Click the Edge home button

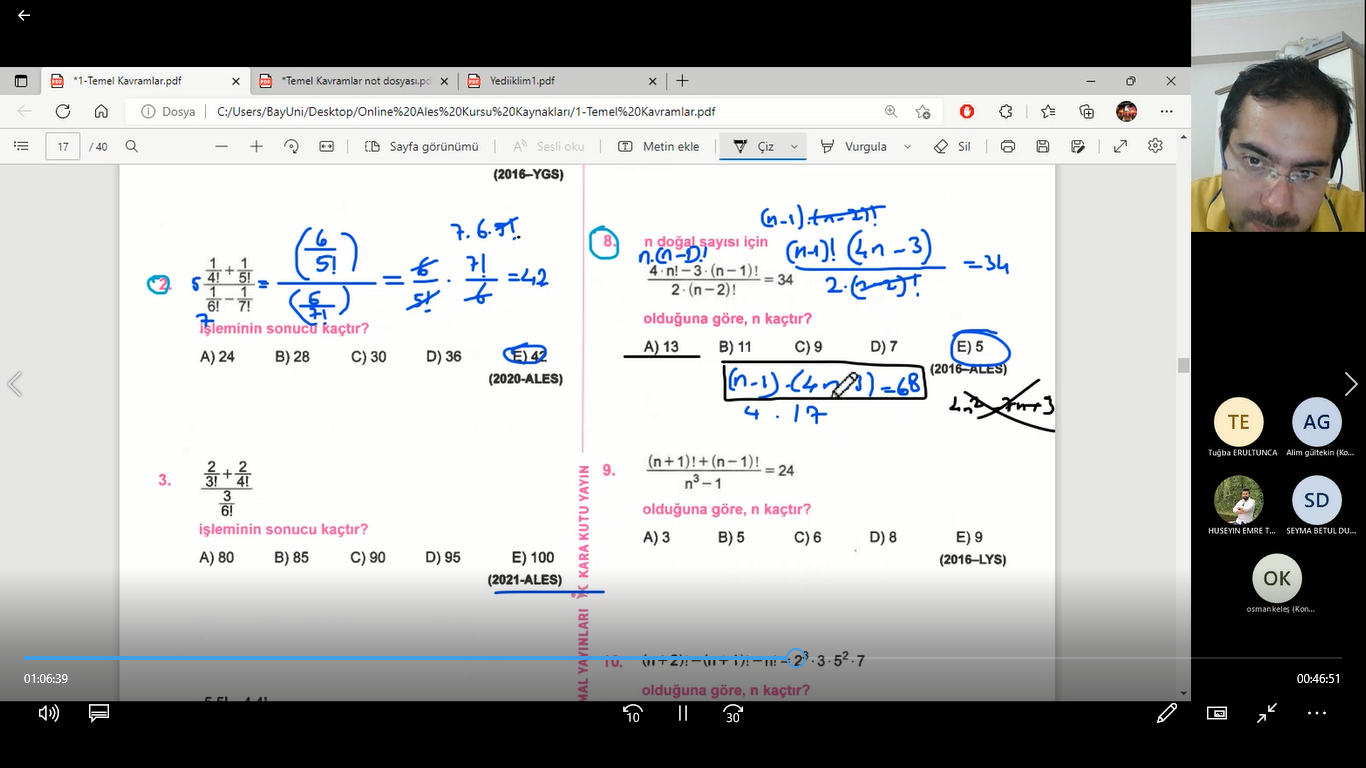(x=101, y=112)
